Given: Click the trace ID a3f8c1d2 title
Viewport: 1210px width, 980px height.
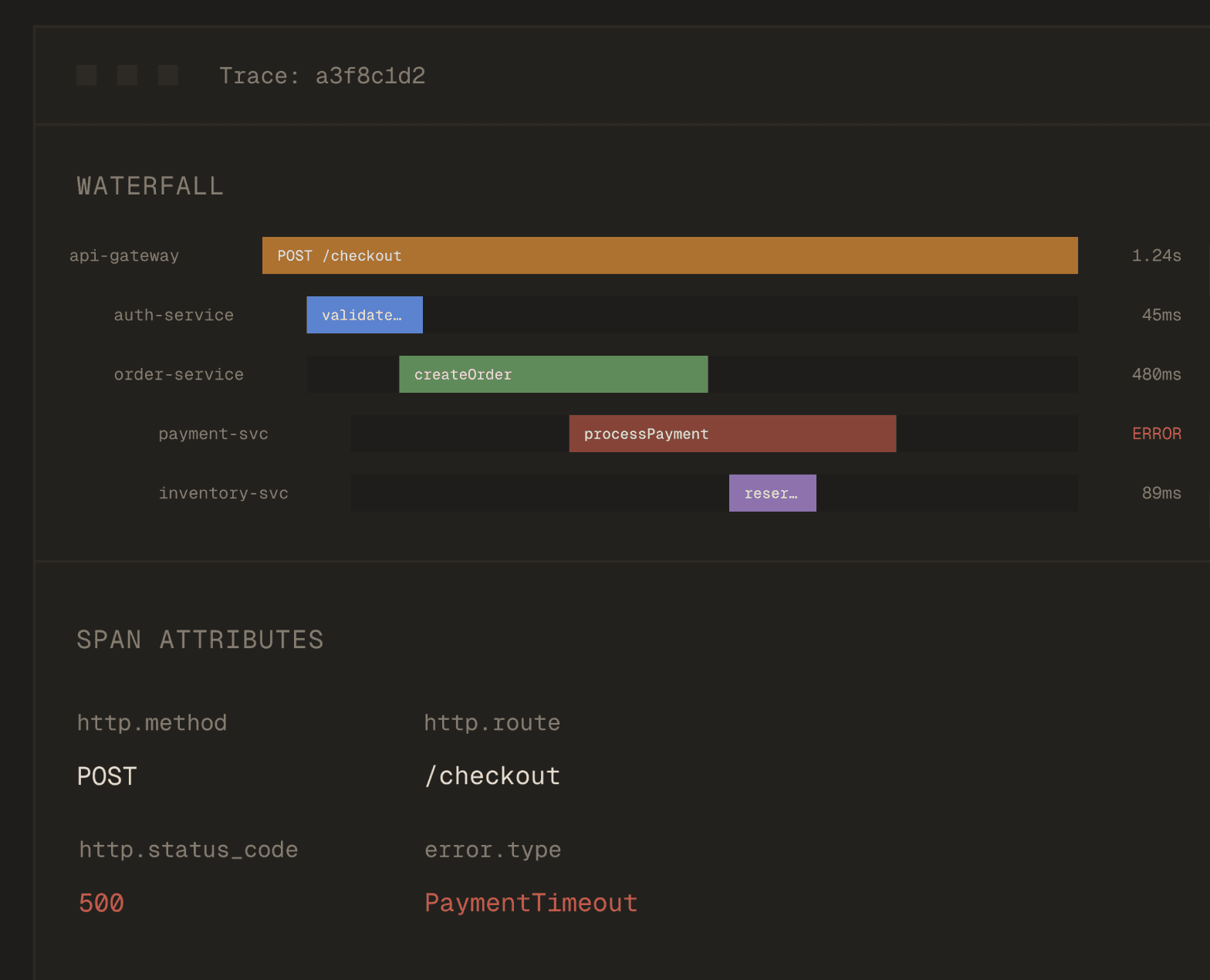Looking at the screenshot, I should (x=322, y=76).
